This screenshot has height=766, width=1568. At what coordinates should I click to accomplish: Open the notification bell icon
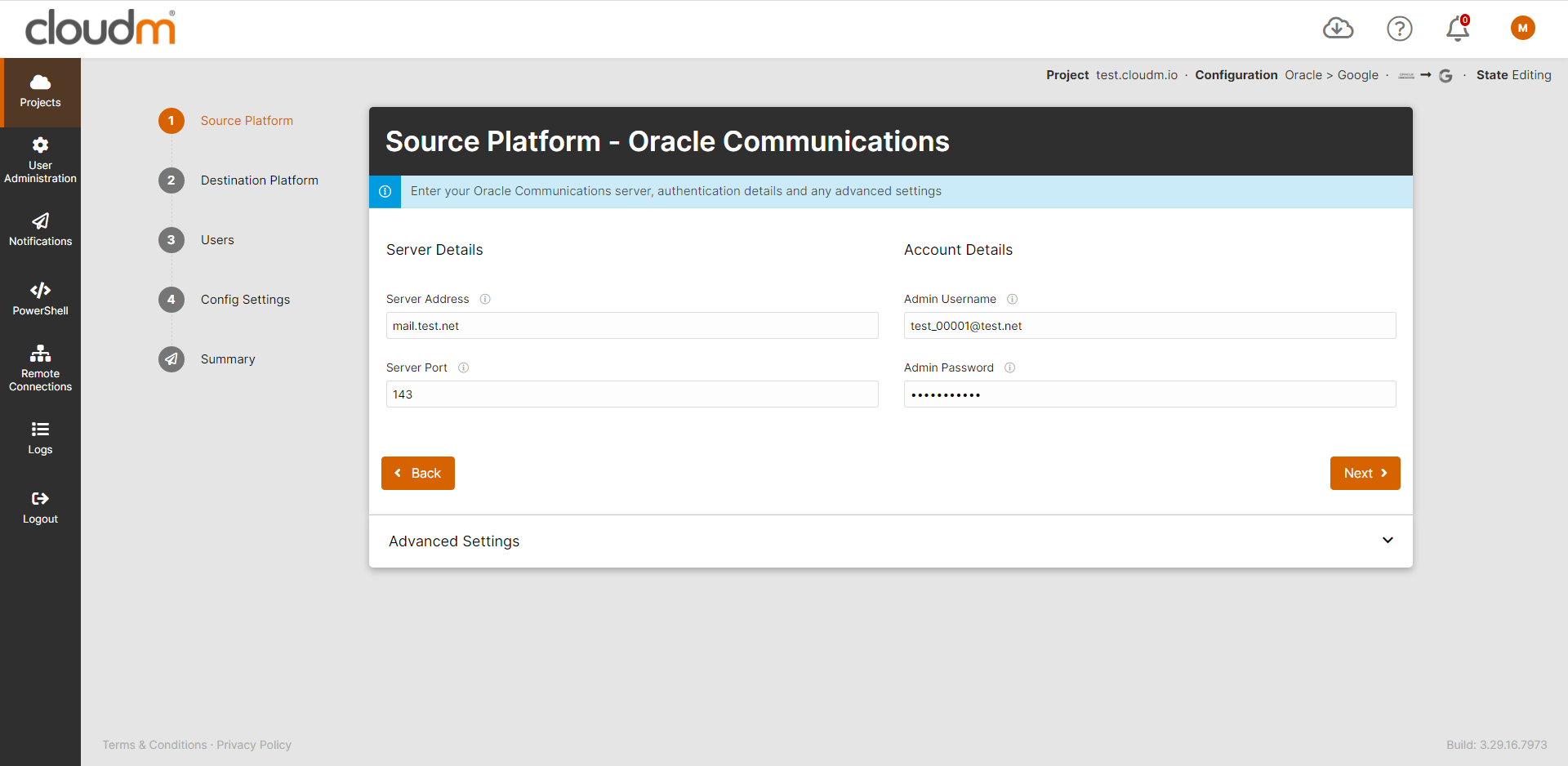pyautogui.click(x=1458, y=29)
